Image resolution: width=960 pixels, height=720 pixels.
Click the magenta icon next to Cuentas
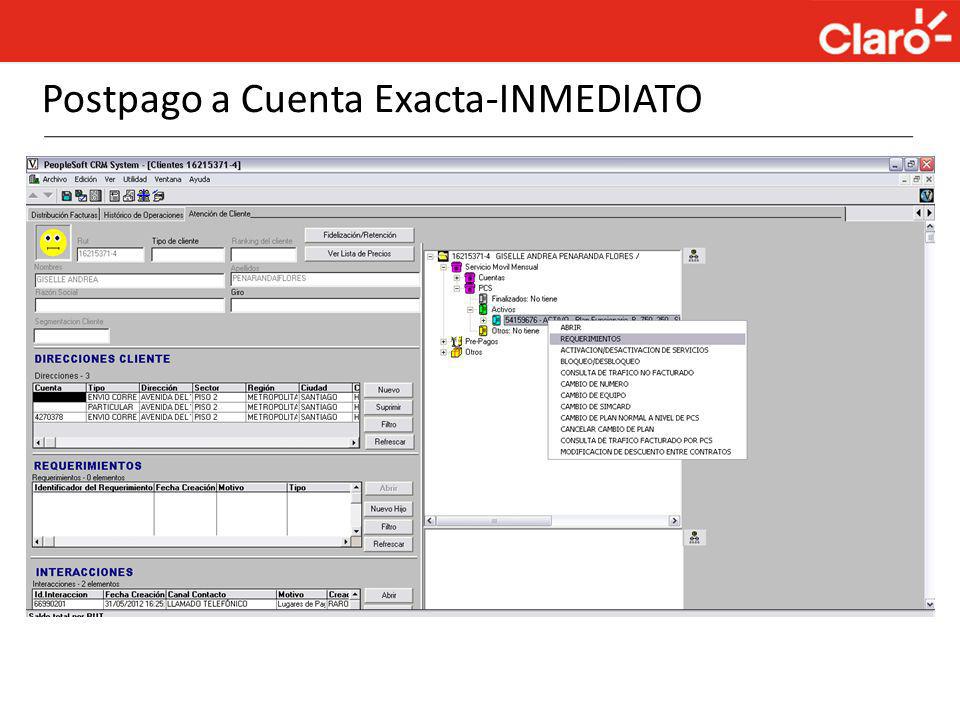[470, 277]
